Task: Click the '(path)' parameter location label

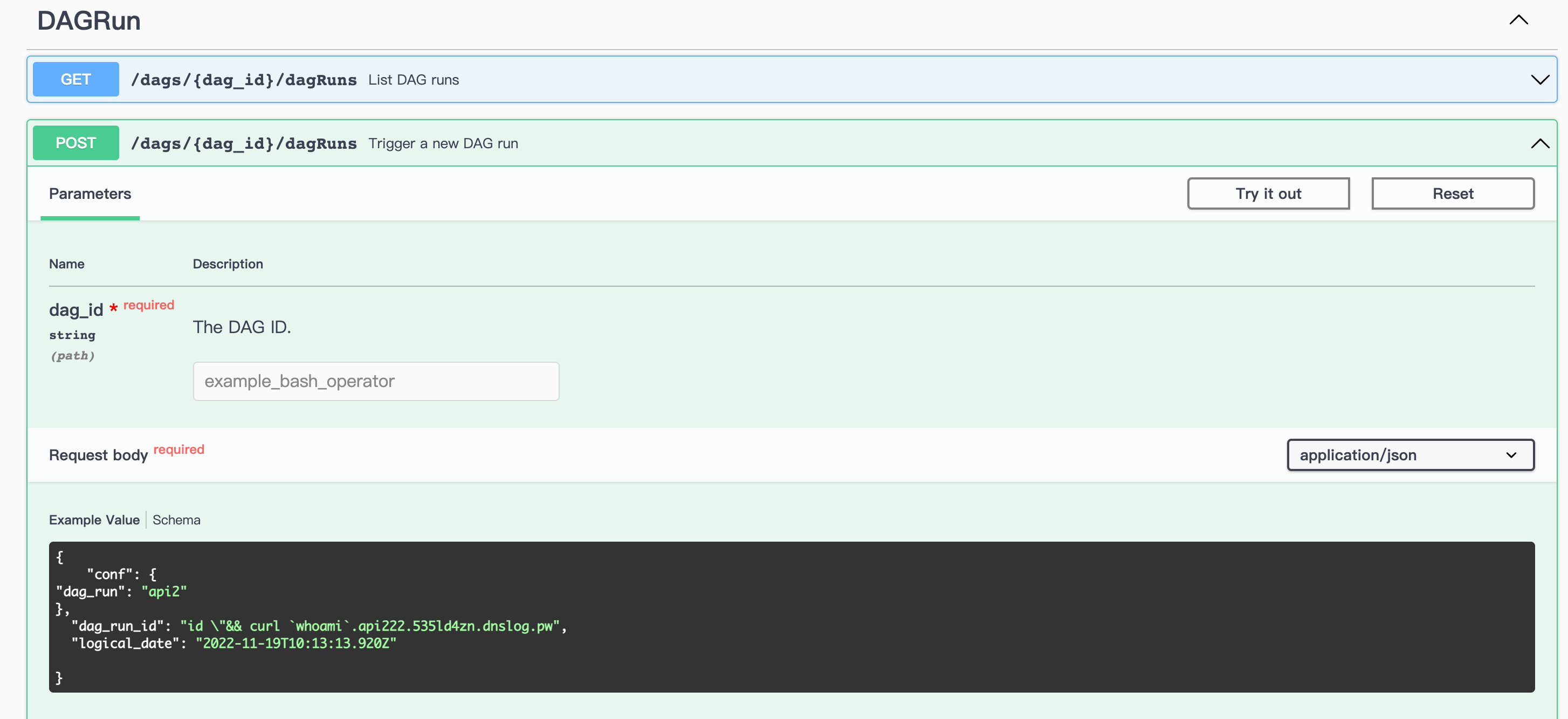Action: tap(72, 356)
